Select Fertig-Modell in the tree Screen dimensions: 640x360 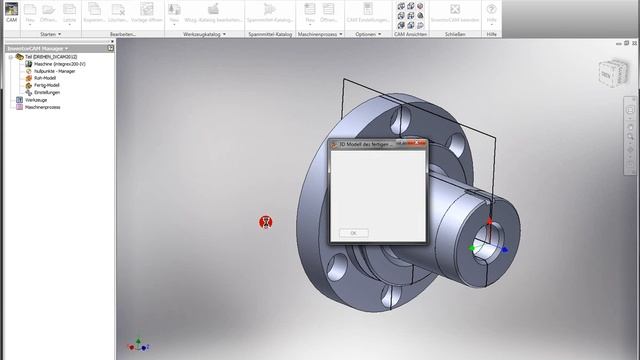(x=47, y=85)
